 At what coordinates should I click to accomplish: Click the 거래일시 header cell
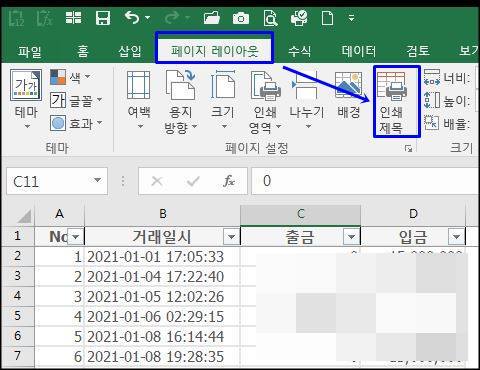click(162, 237)
